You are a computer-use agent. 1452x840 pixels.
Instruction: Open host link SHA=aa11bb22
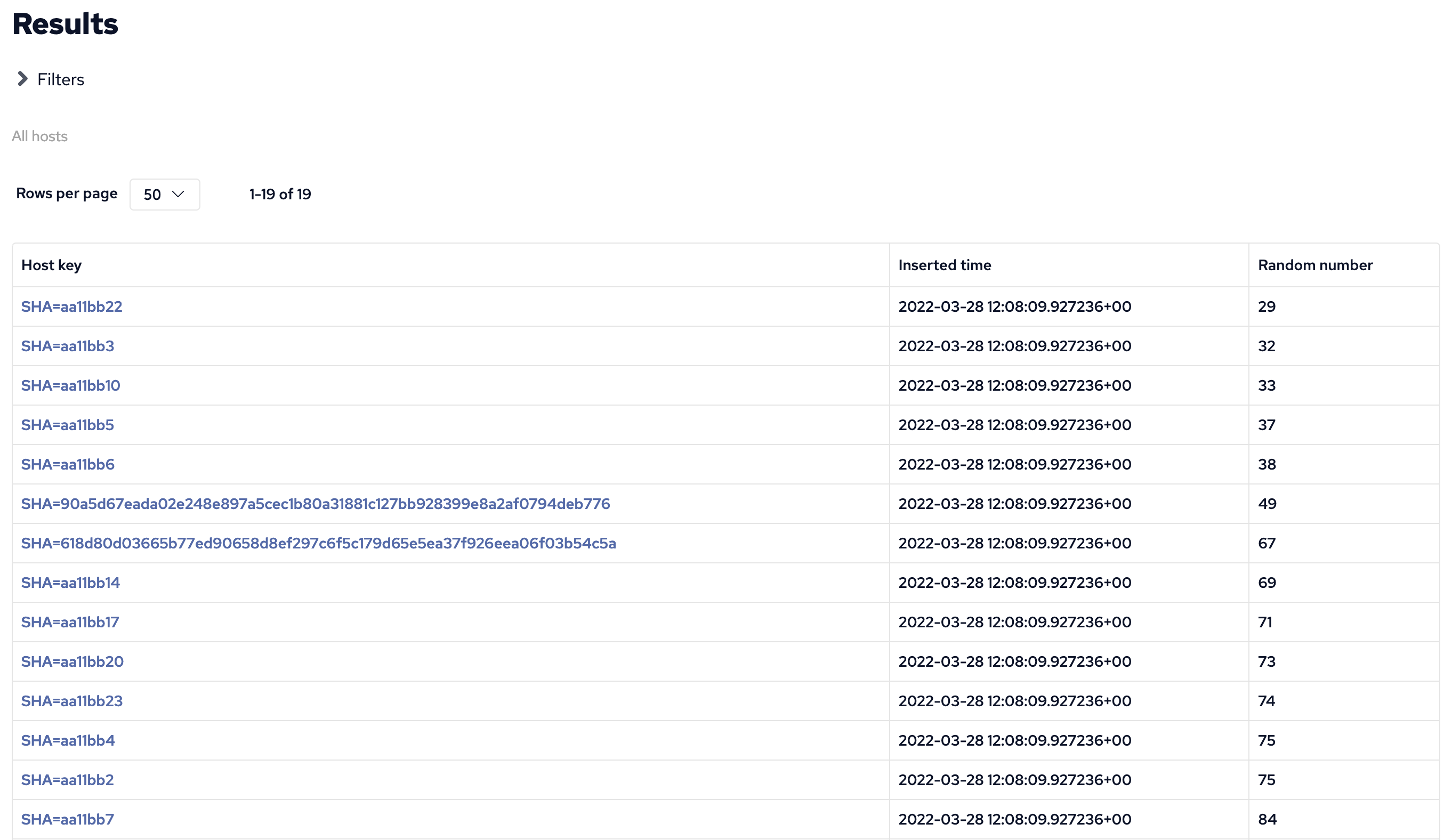tap(71, 306)
